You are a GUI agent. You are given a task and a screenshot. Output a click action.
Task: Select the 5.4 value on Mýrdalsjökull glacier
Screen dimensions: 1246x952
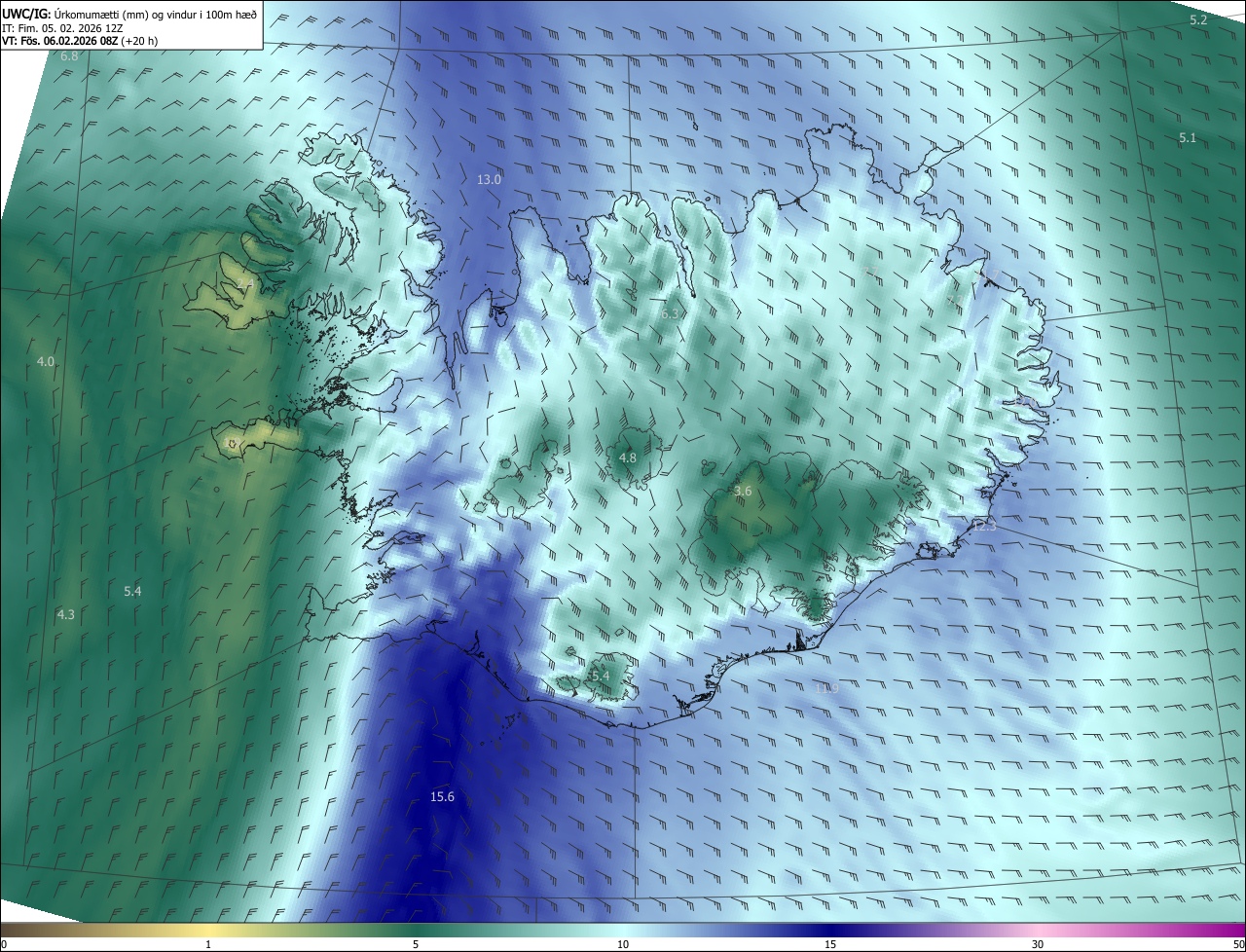coord(600,676)
